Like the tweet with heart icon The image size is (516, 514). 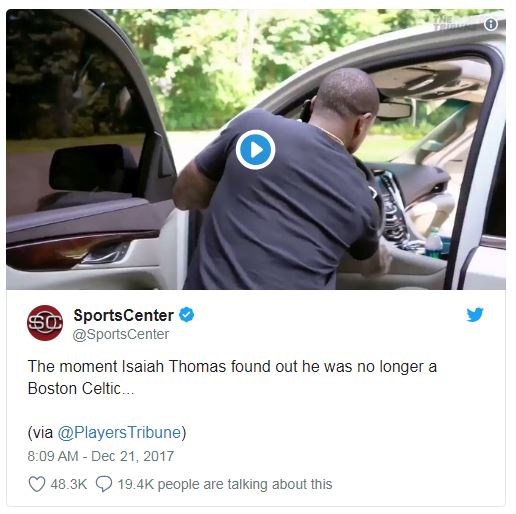[37, 484]
